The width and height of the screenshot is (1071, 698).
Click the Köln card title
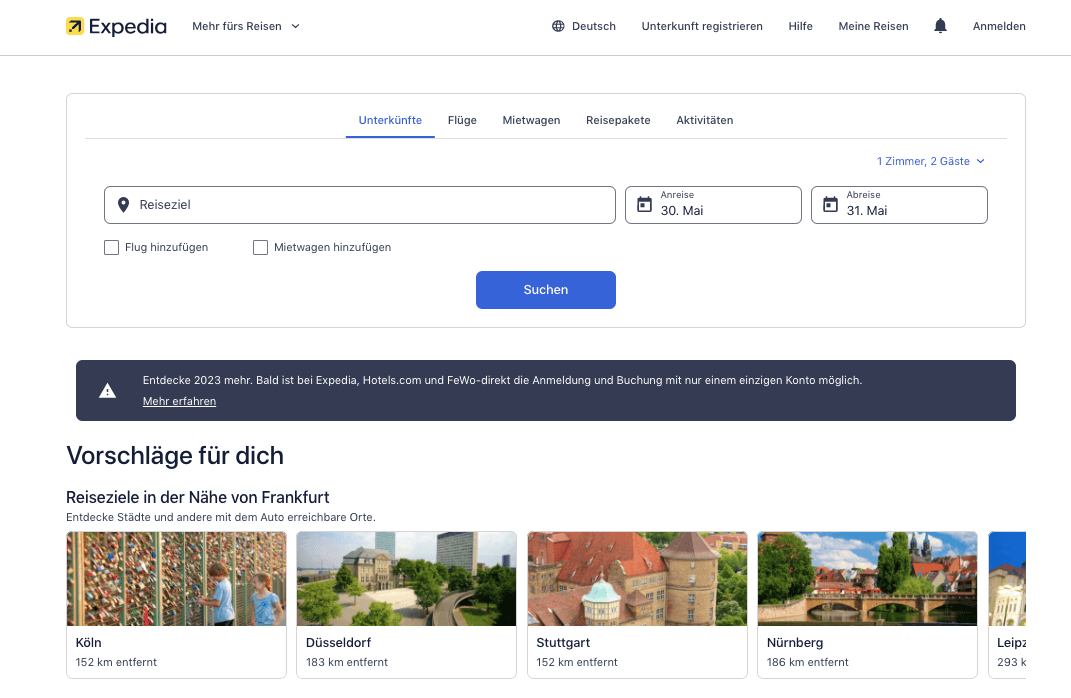[x=88, y=643]
